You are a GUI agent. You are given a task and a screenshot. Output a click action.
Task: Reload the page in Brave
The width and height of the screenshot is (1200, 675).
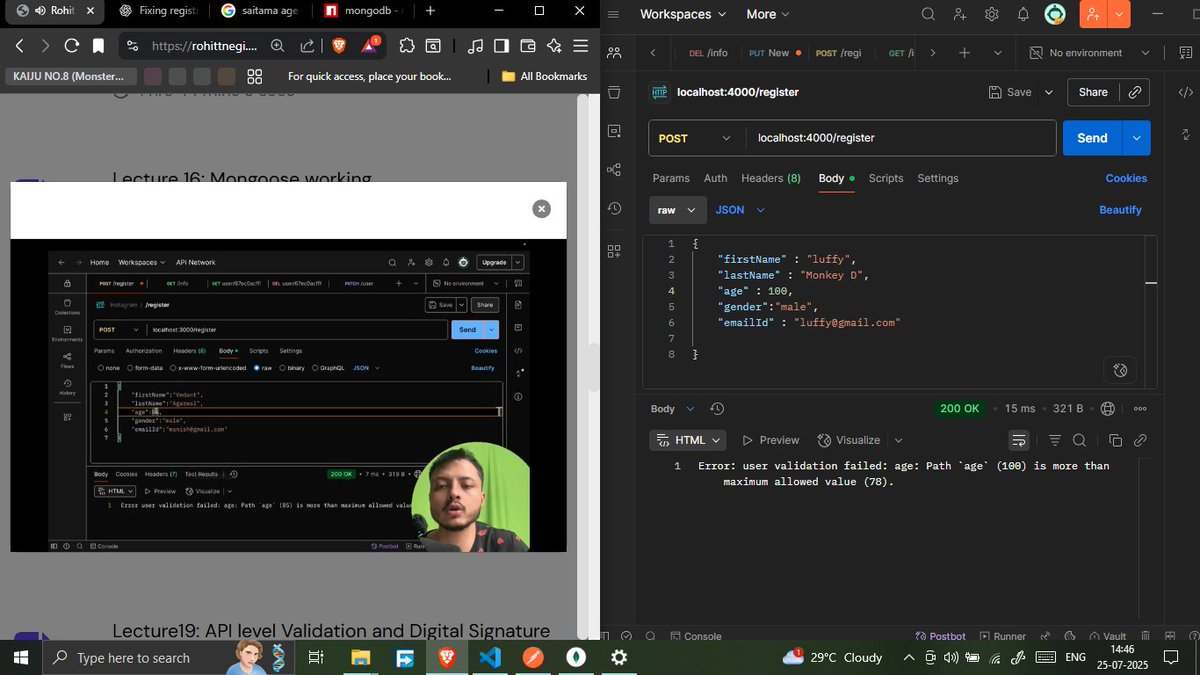pos(71,45)
